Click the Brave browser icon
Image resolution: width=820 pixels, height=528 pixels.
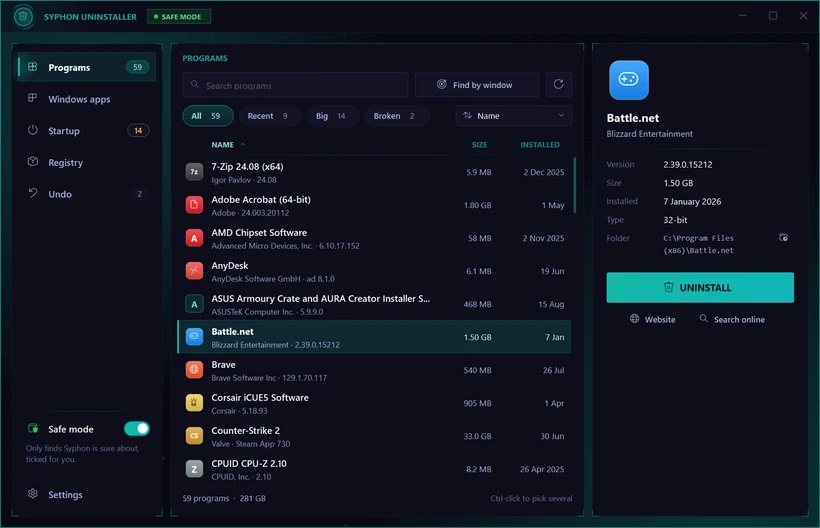click(x=194, y=370)
